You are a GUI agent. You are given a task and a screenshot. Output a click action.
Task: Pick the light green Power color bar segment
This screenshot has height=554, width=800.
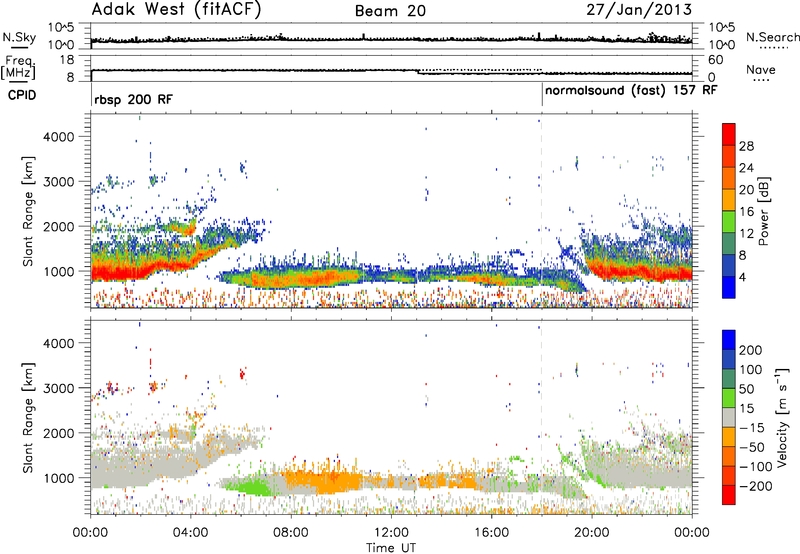coord(729,222)
